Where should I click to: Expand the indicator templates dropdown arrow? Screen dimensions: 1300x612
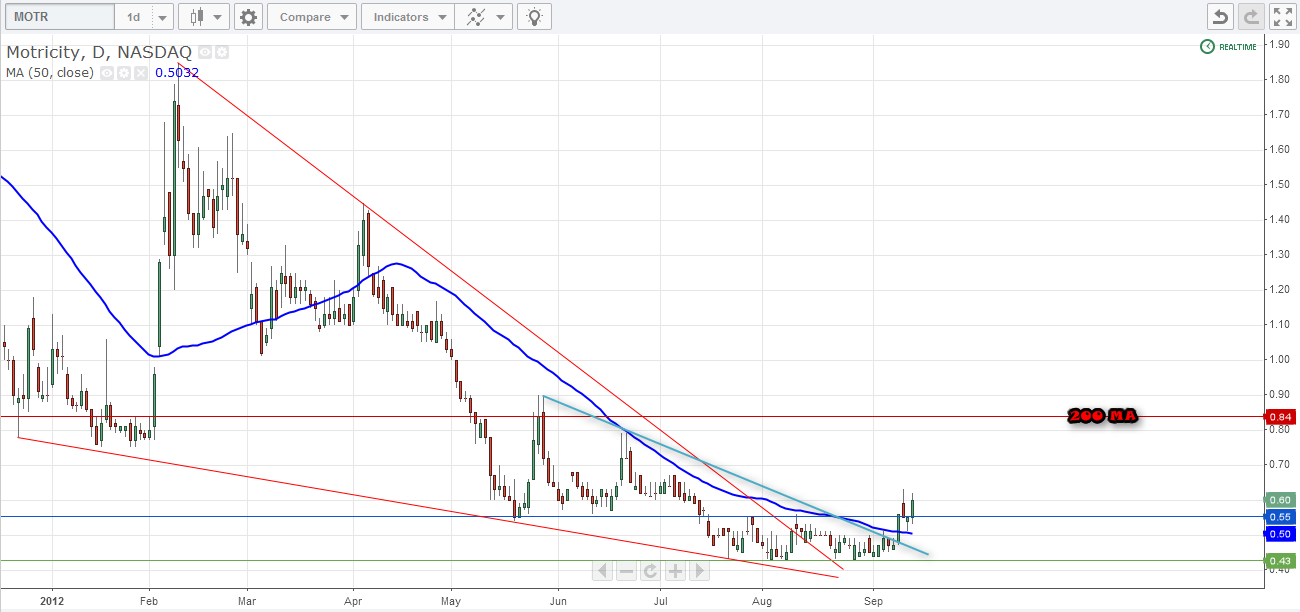(x=502, y=17)
